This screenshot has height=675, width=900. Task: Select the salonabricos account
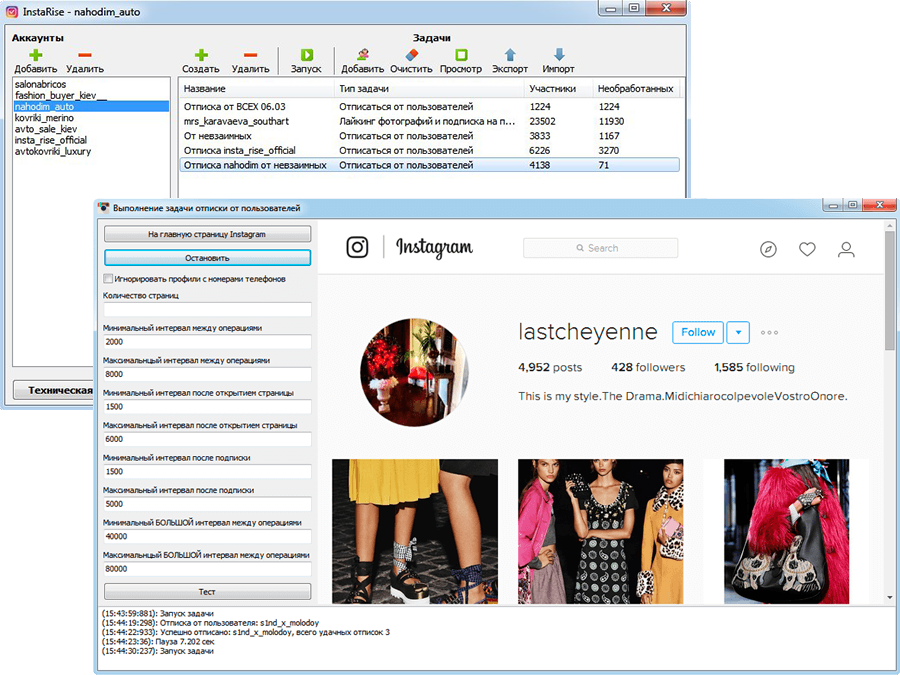click(x=41, y=84)
